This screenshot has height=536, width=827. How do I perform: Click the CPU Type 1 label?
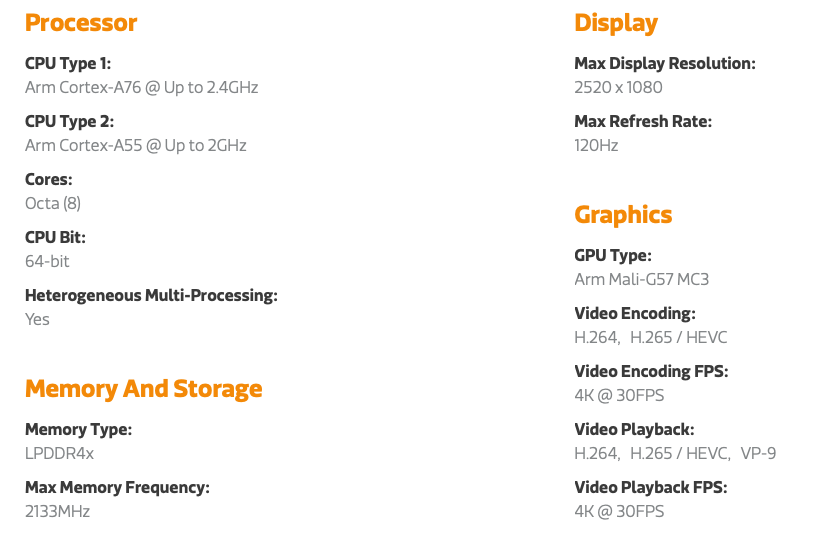point(68,63)
